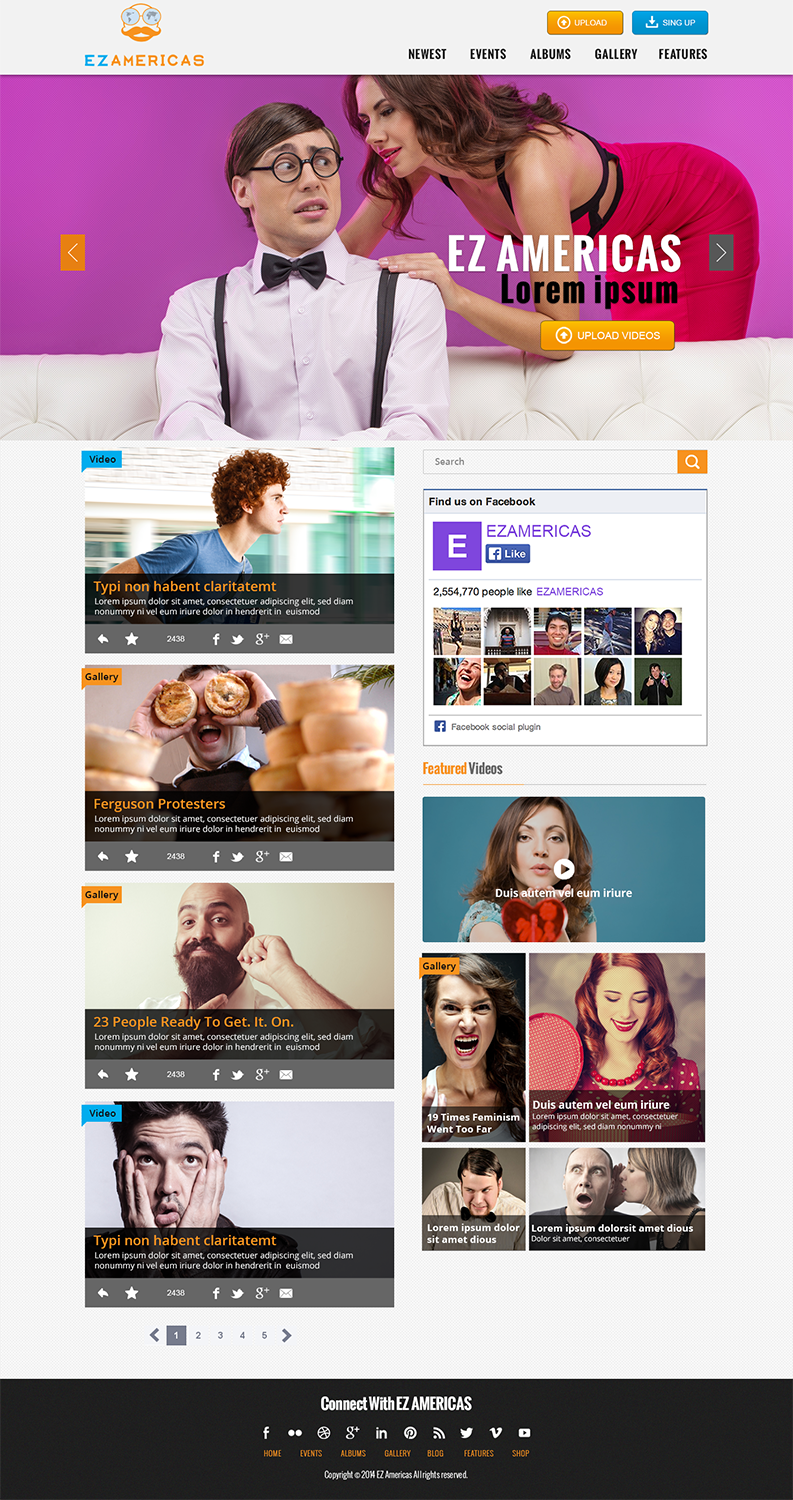This screenshot has width=793, height=1500.
Task: Email the Ferguson Protesters post
Action: click(286, 857)
